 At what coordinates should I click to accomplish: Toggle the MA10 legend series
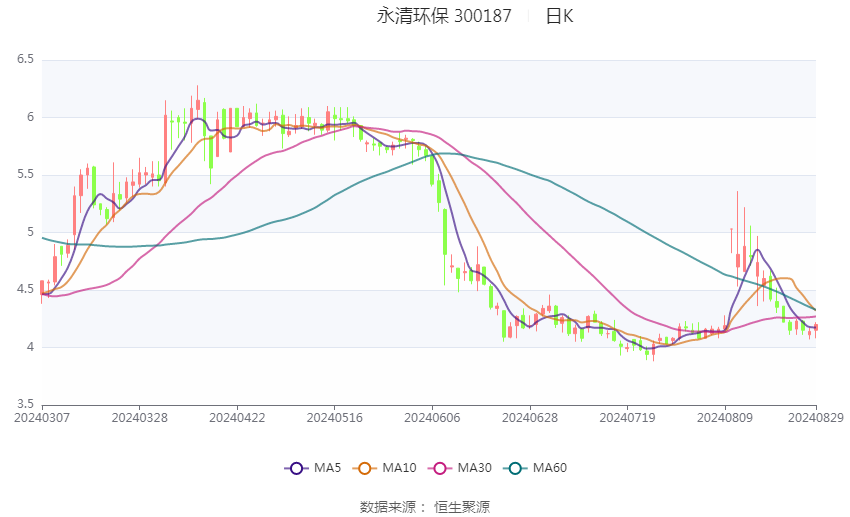point(384,468)
